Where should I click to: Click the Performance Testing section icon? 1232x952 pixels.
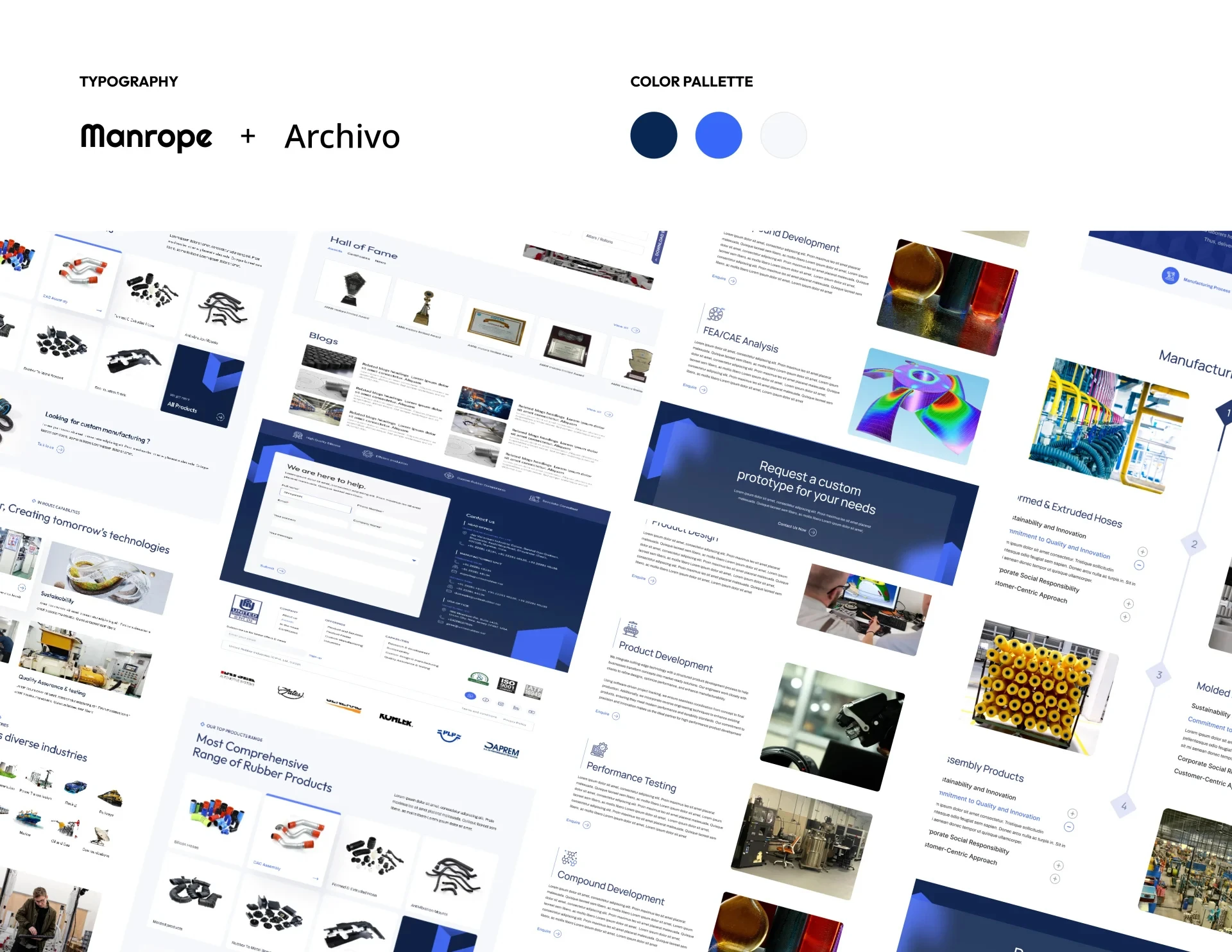pyautogui.click(x=599, y=749)
